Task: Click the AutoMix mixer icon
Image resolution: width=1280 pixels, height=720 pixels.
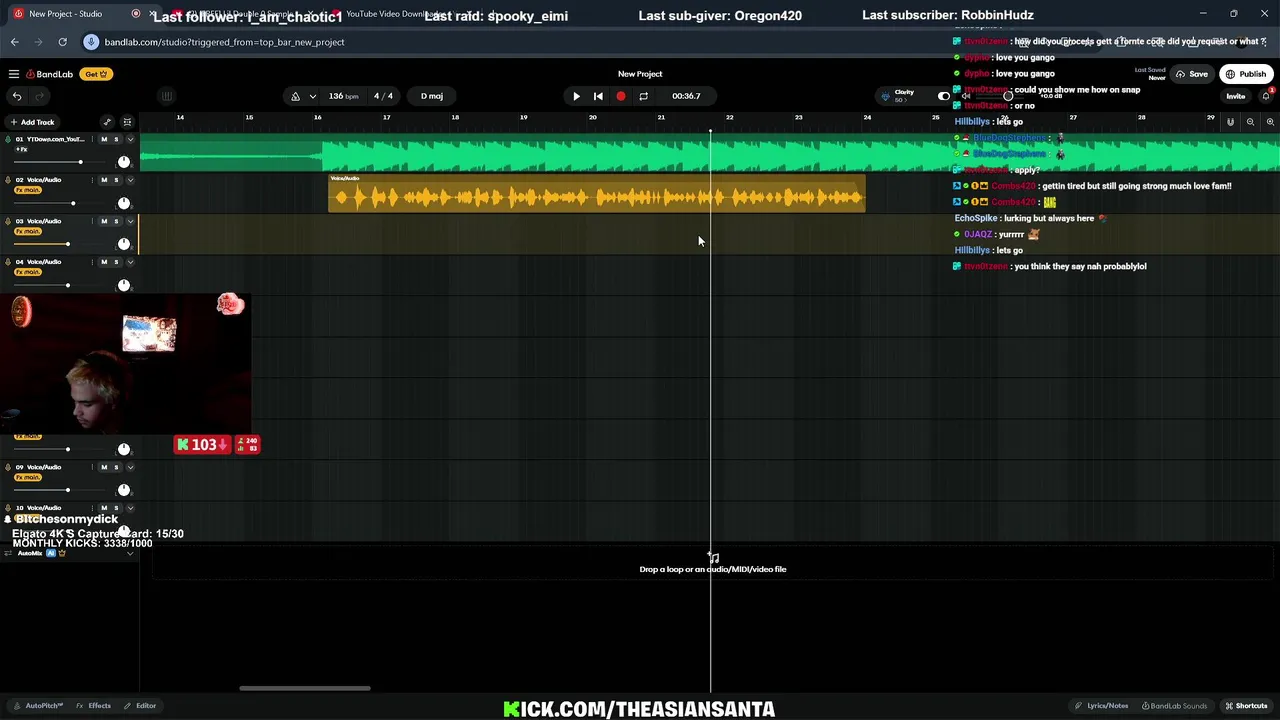Action: (x=8, y=553)
